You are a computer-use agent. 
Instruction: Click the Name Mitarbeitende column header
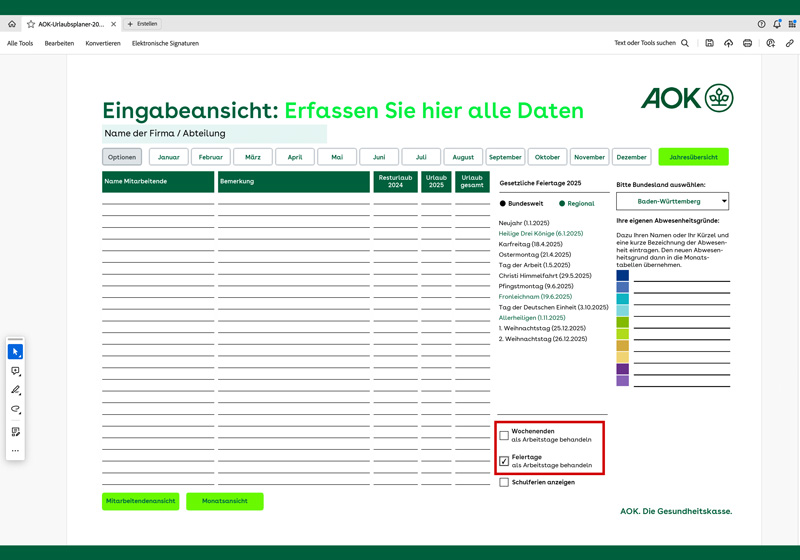click(158, 182)
